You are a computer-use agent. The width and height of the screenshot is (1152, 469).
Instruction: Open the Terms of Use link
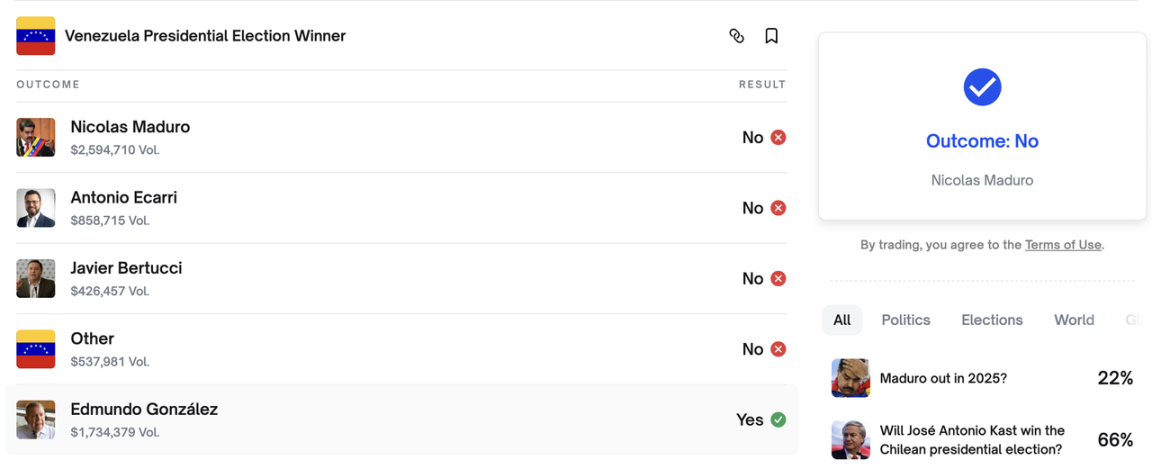pyautogui.click(x=1063, y=245)
